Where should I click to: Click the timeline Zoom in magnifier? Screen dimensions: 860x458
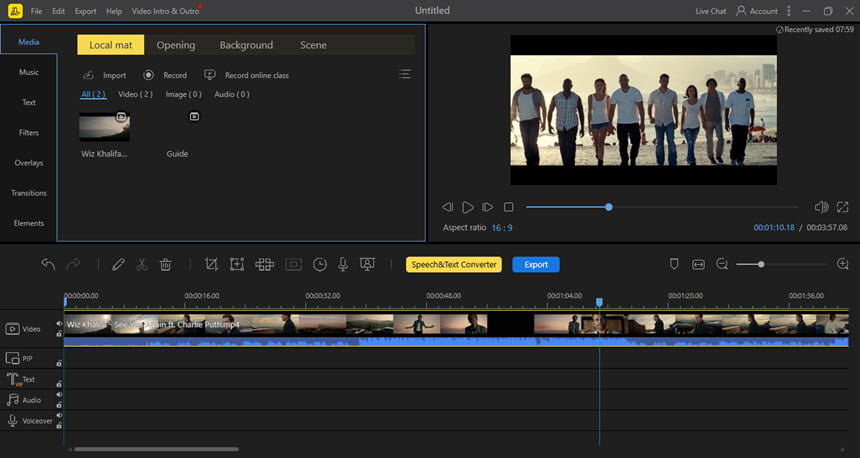click(x=843, y=264)
